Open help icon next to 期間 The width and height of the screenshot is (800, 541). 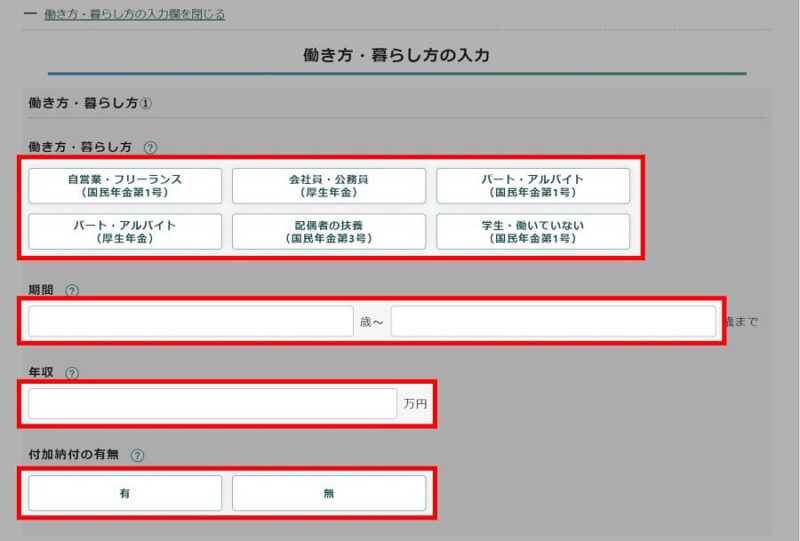pos(72,290)
